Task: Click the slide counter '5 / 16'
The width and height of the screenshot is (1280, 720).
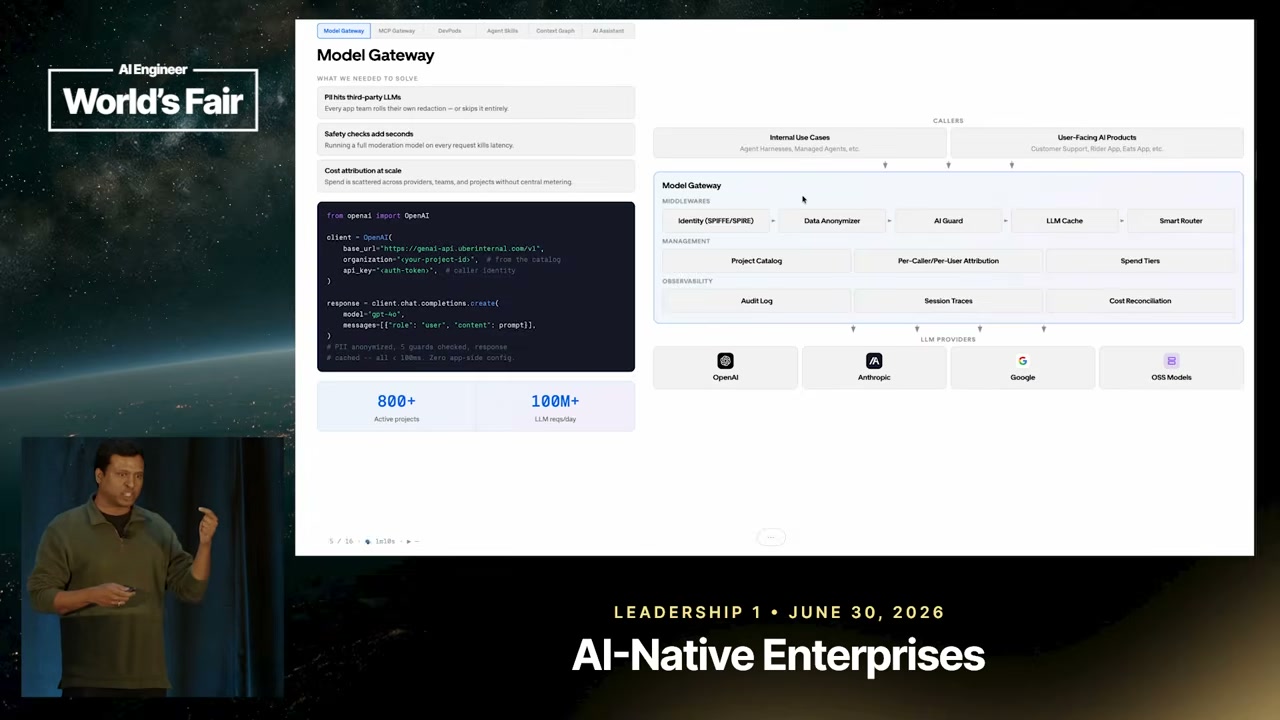Action: coord(340,541)
